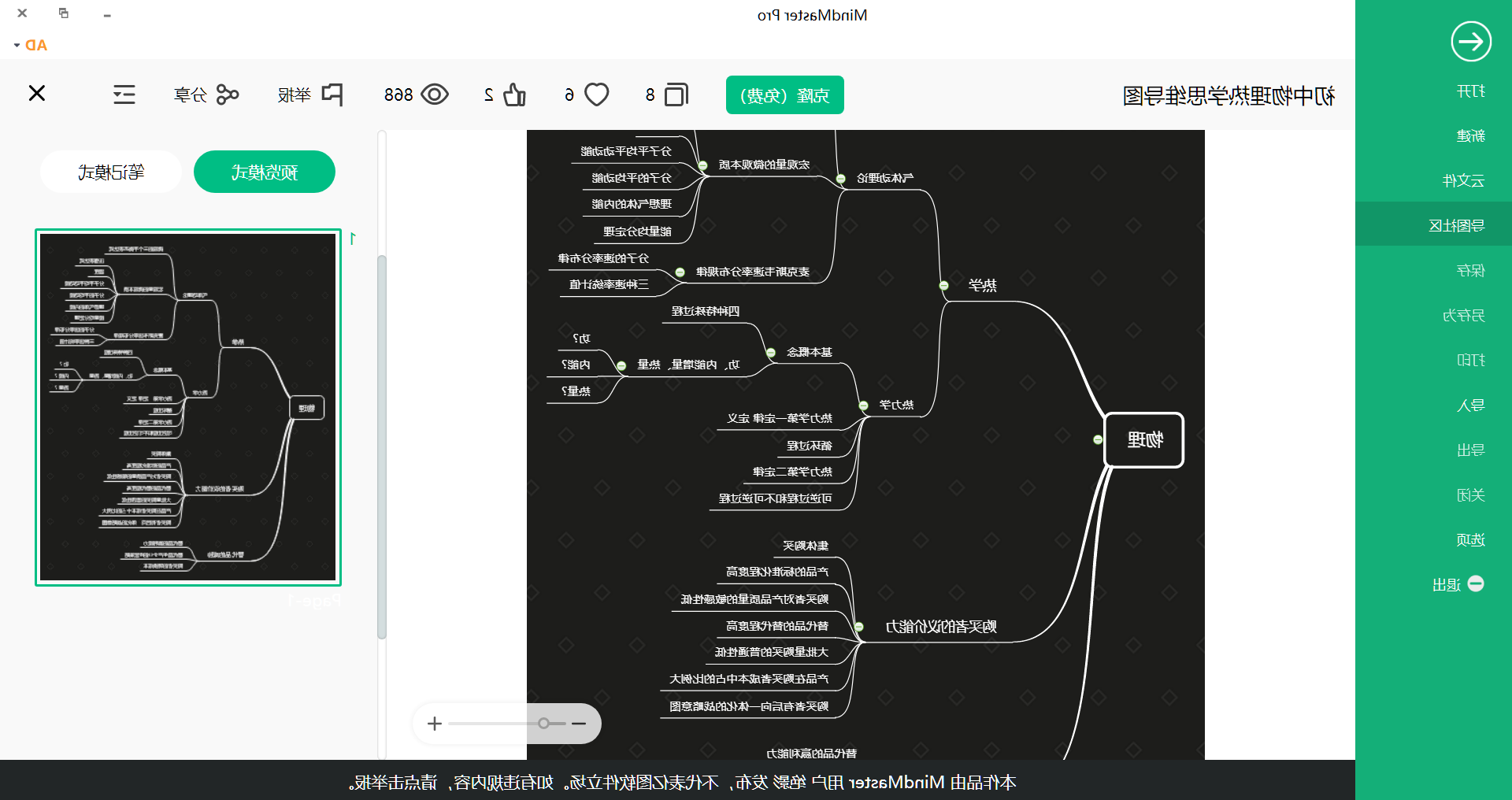The height and width of the screenshot is (800, 1512).
Task: Collapse the 物理 root node branches
Action: 1098,439
